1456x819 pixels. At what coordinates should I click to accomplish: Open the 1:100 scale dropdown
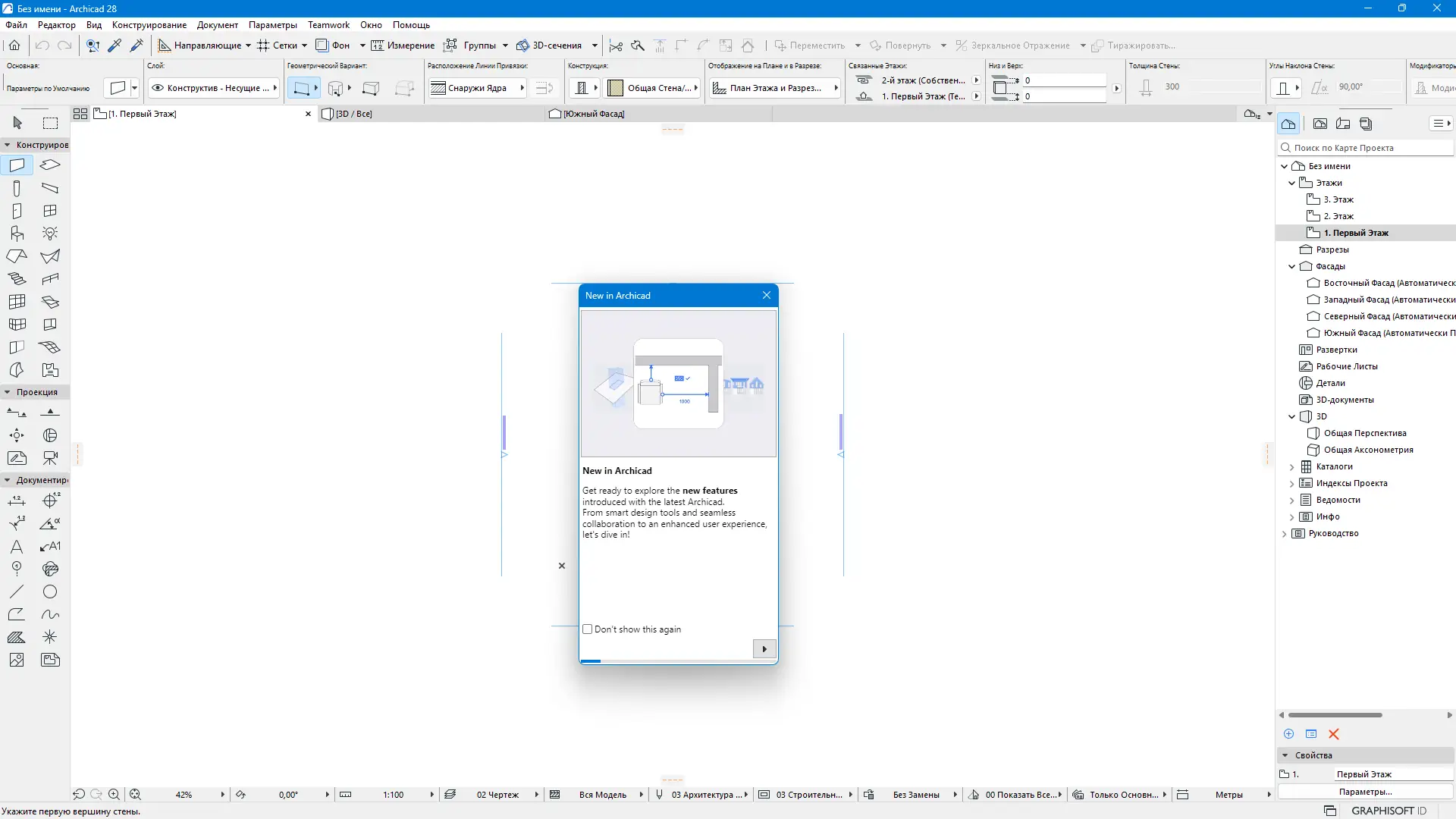[x=432, y=795]
